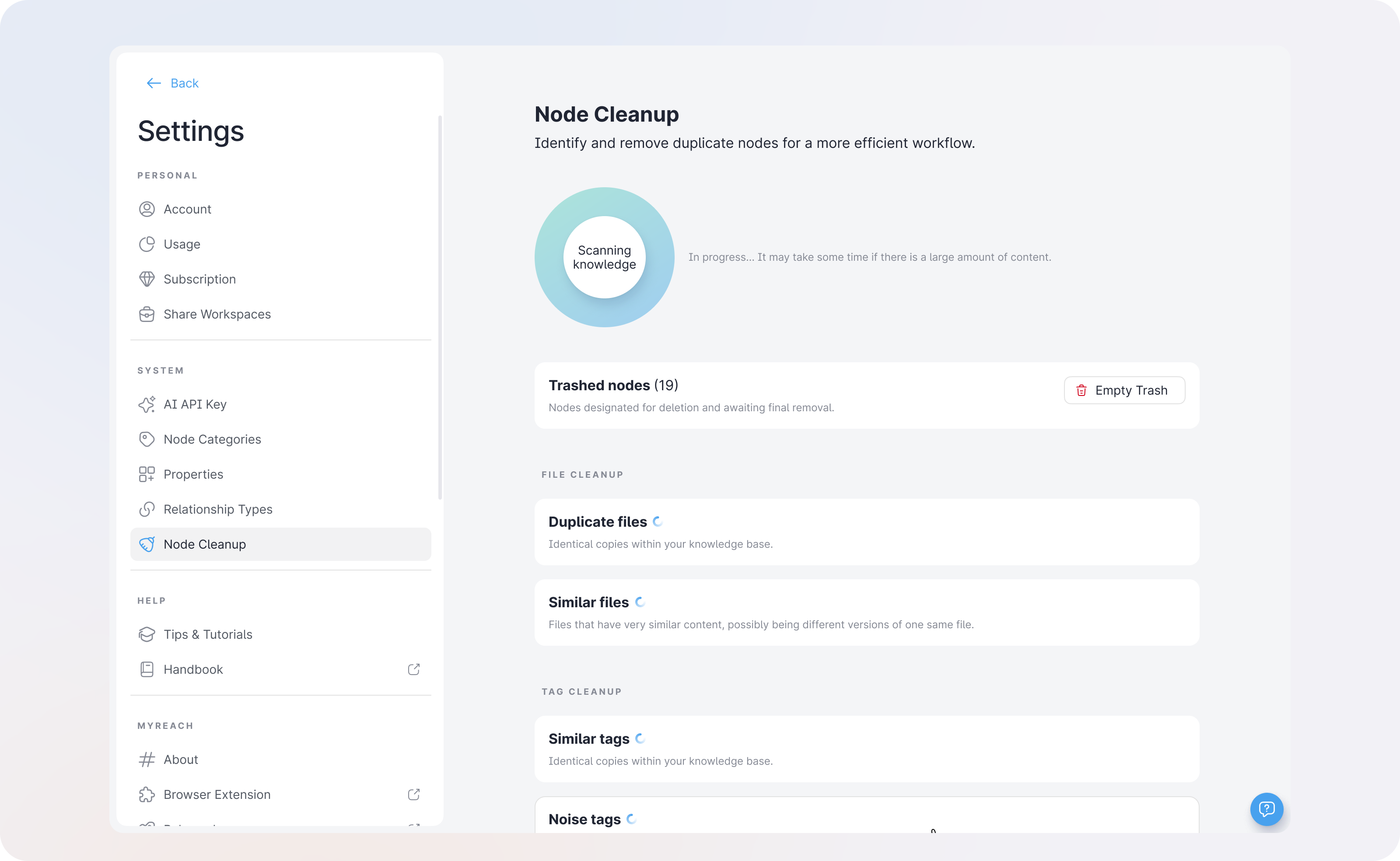This screenshot has height=861, width=1400.
Task: Open Tips & Tutorials
Action: tap(281, 634)
